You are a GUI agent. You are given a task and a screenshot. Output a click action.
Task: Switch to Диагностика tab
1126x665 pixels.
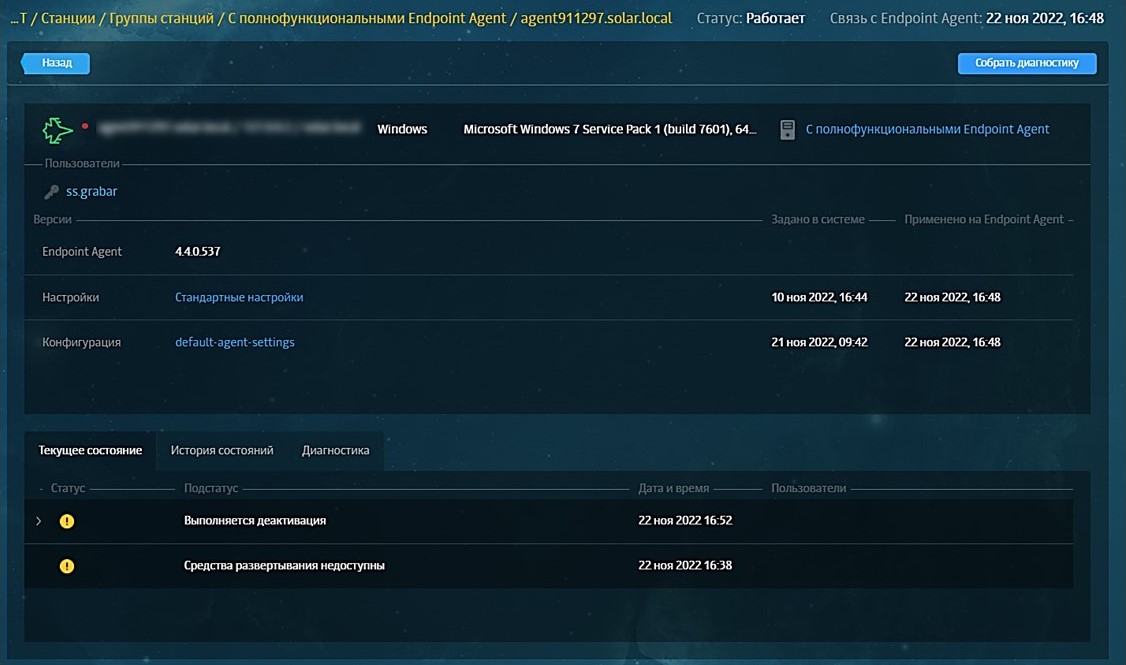click(335, 450)
